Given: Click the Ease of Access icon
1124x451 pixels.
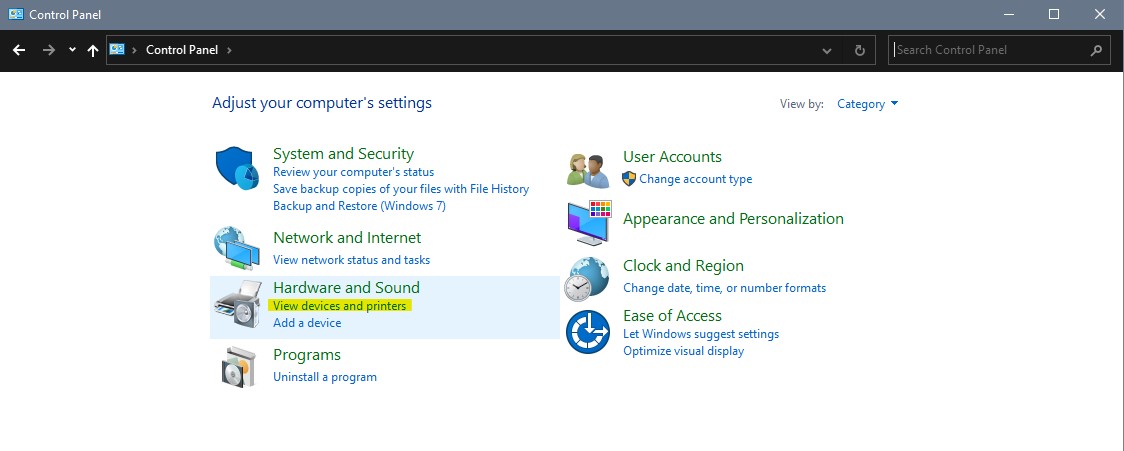Looking at the screenshot, I should click(x=588, y=332).
